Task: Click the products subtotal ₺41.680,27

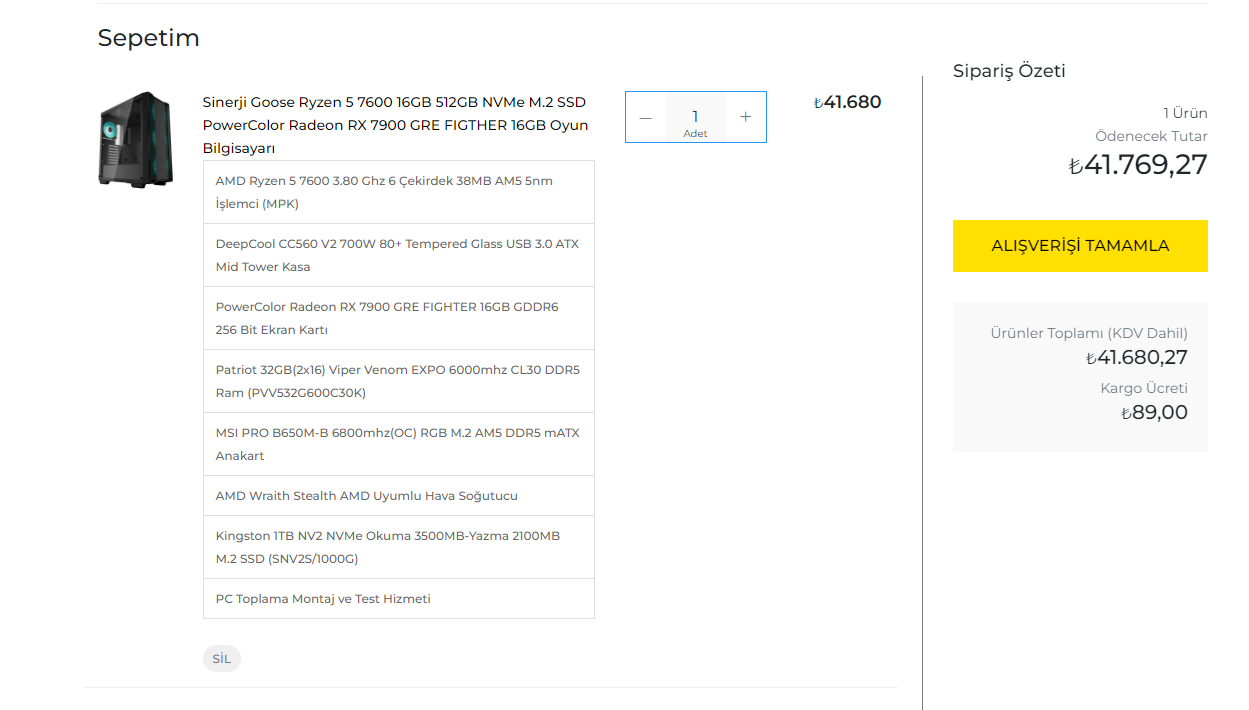Action: tap(1137, 358)
